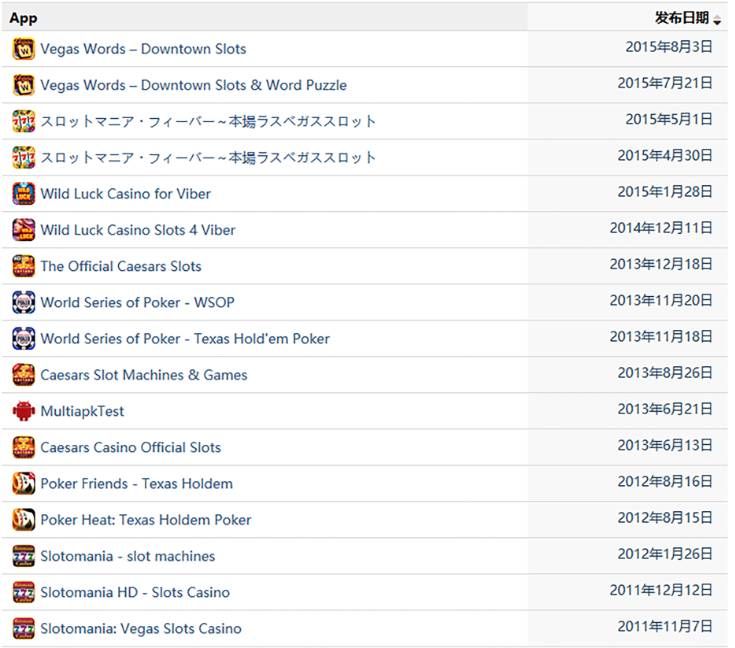The height and width of the screenshot is (648, 735).
Task: Click the Caesars Slot Machines & Games icon
Action: (x=23, y=375)
